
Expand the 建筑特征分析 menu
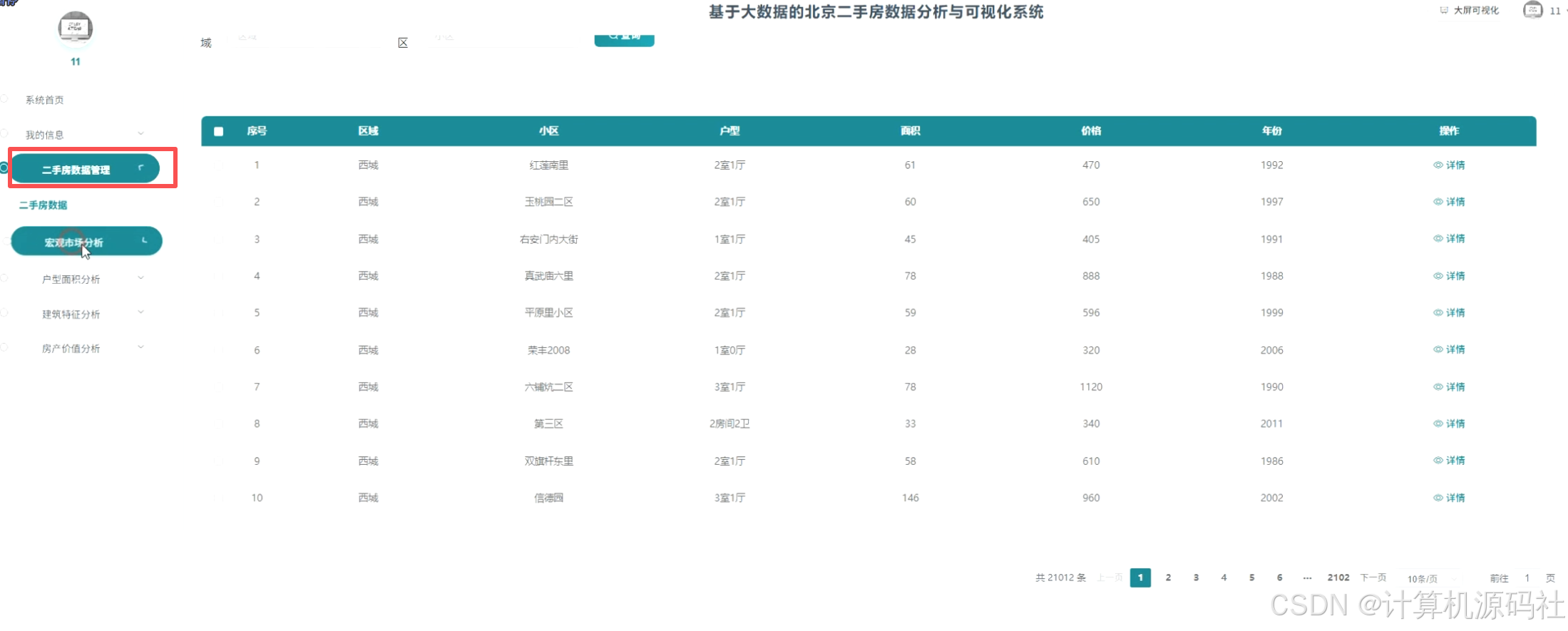click(91, 314)
